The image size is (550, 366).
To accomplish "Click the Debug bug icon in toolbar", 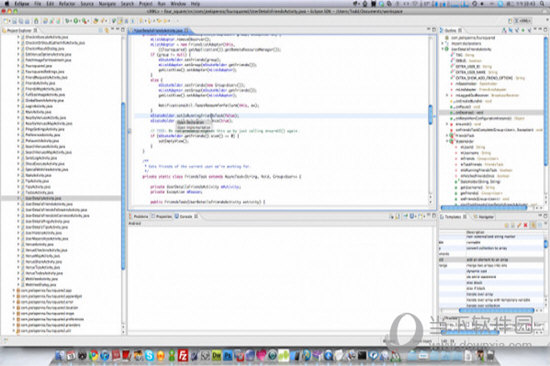I will point(68,21).
